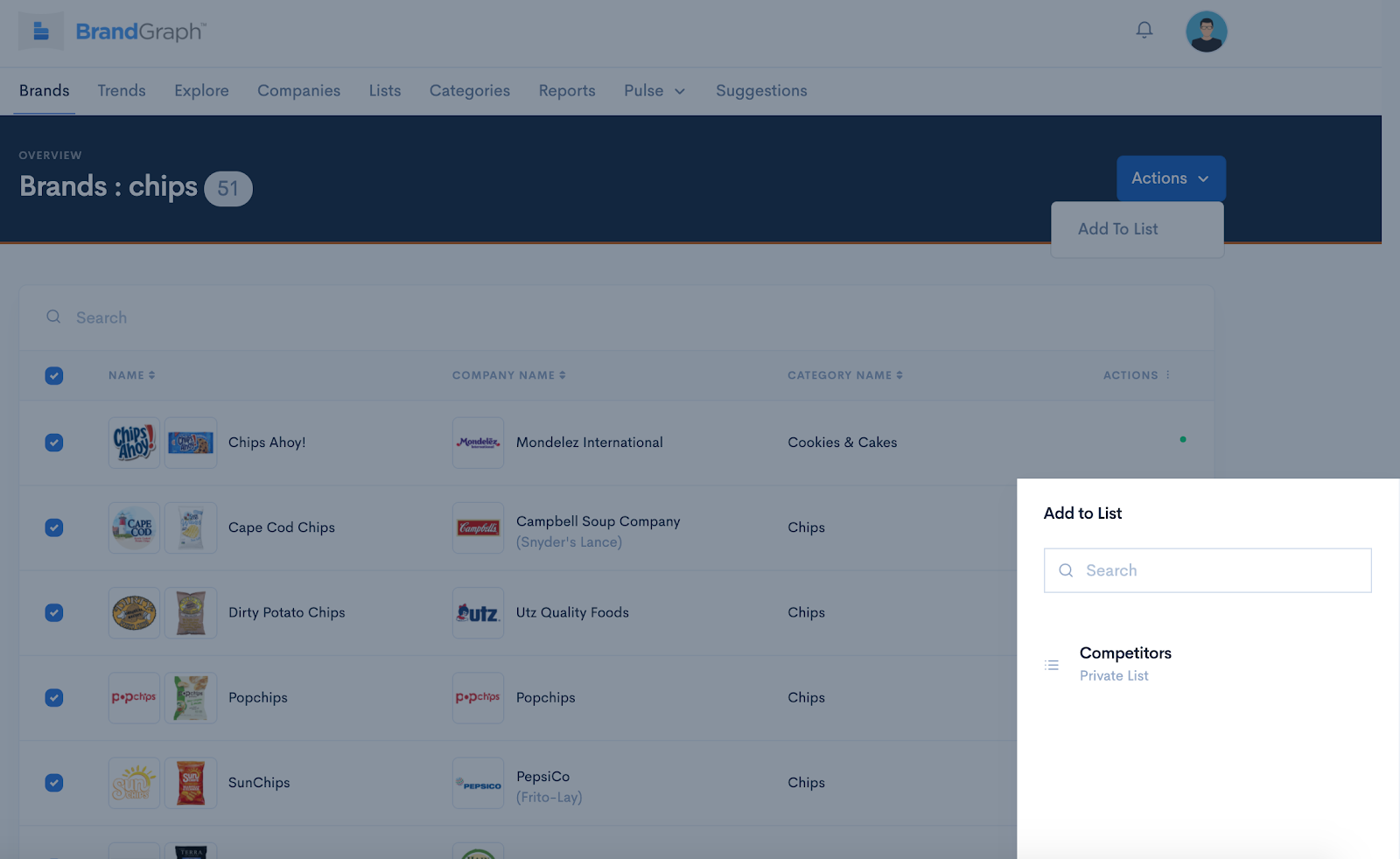Image resolution: width=1400 pixels, height=859 pixels.
Task: Click the Campbell Soup Company name
Action: tap(598, 521)
